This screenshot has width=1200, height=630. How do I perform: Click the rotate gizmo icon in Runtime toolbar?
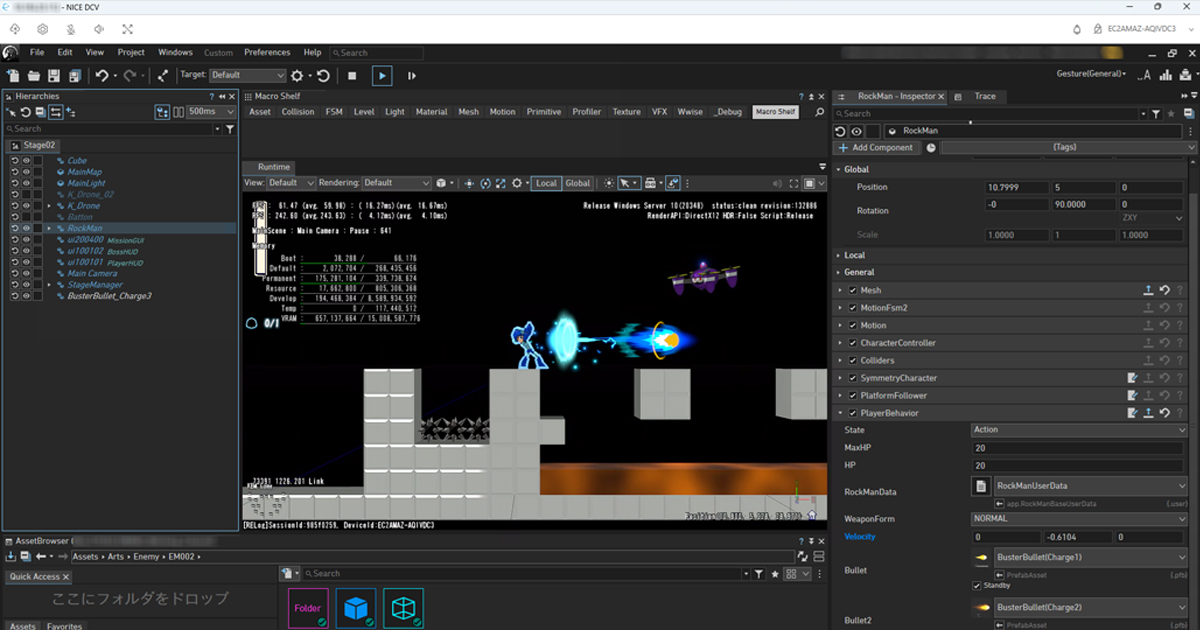[485, 183]
